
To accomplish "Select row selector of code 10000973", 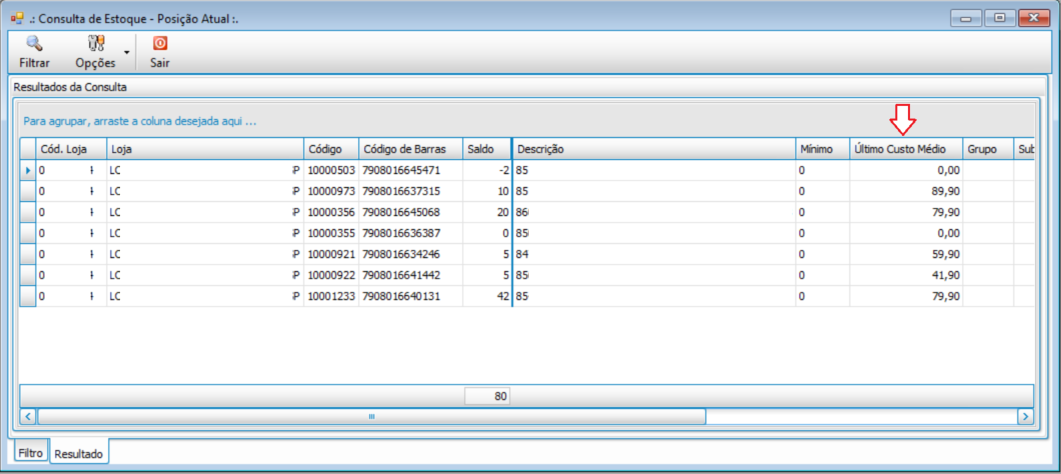I will pyautogui.click(x=27, y=191).
